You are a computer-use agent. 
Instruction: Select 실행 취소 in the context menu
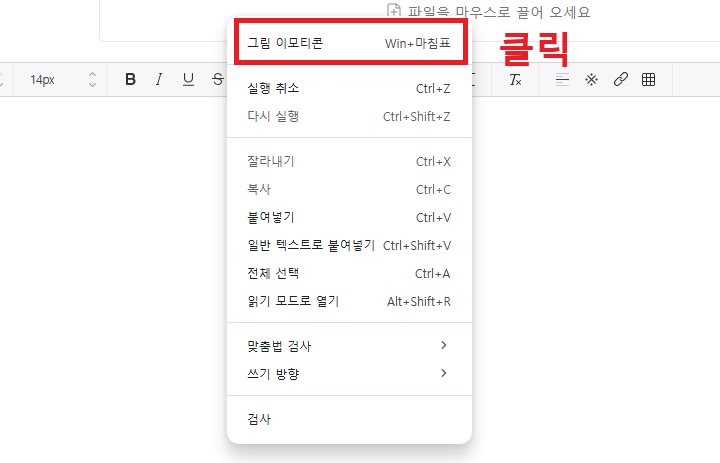349,88
